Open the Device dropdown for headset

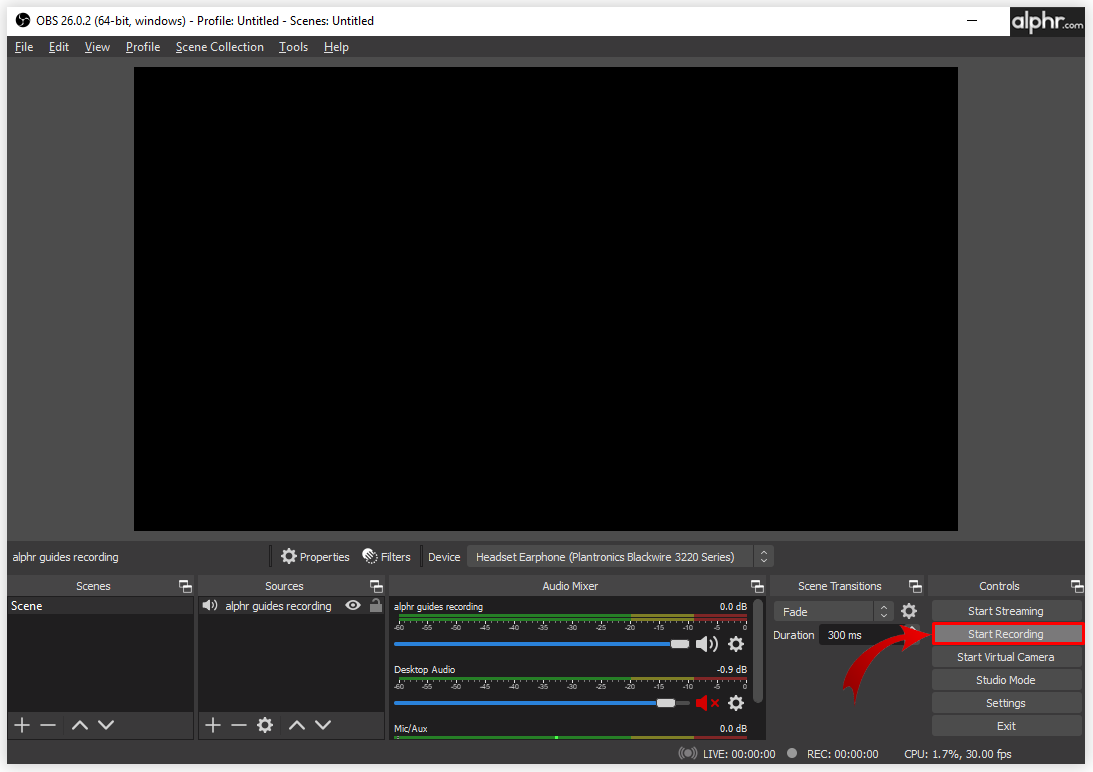[x=620, y=557]
